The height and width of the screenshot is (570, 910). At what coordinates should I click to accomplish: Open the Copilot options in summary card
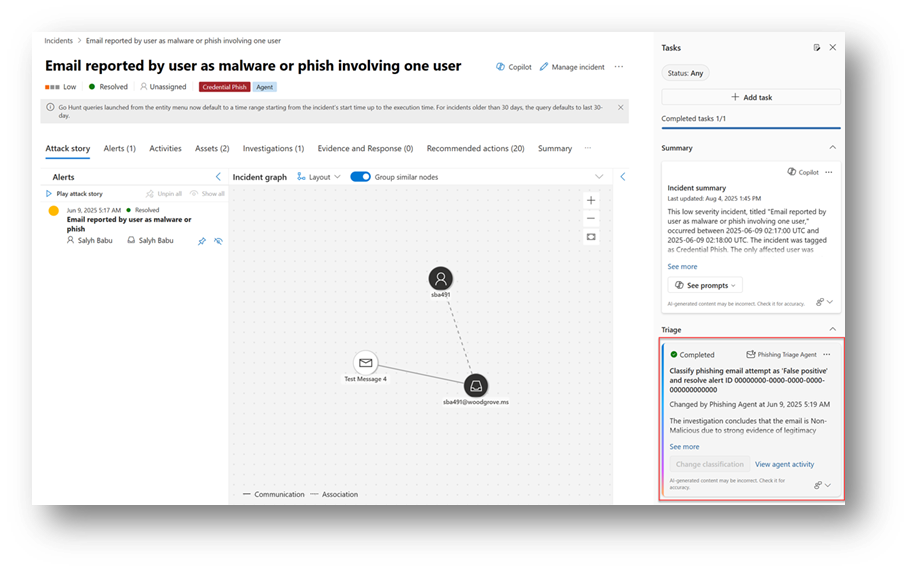click(803, 172)
